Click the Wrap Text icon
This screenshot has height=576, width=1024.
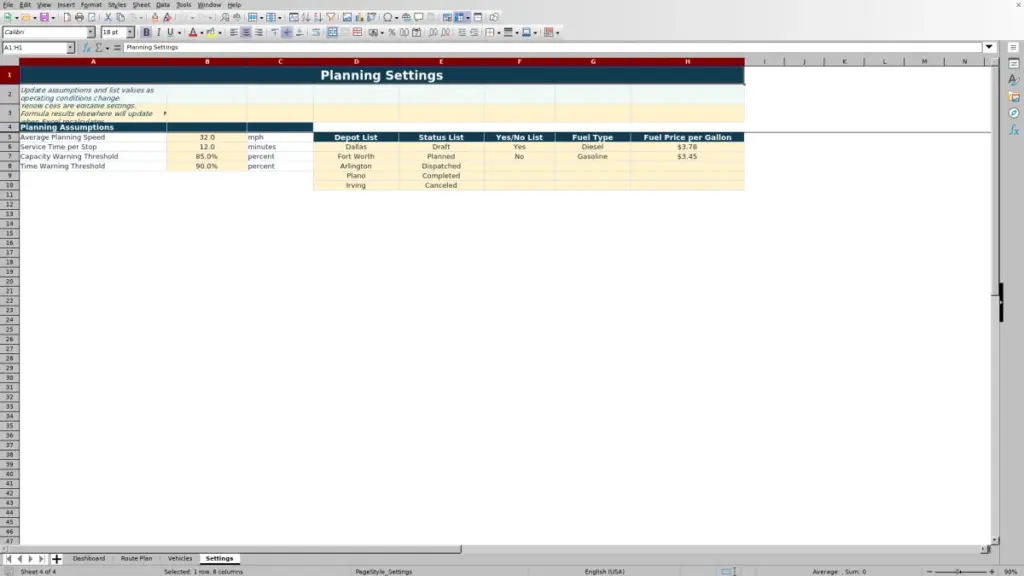pyautogui.click(x=315, y=32)
